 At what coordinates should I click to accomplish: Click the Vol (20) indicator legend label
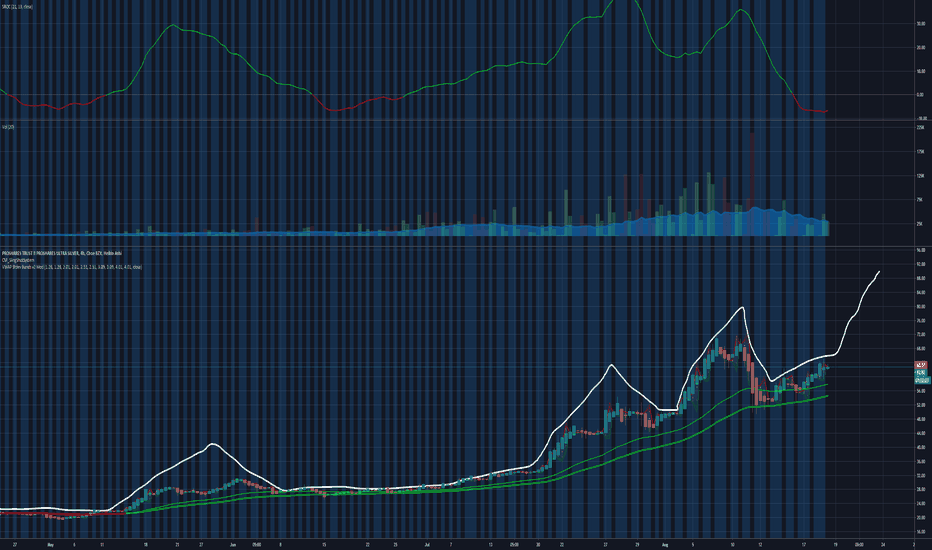pos(8,127)
